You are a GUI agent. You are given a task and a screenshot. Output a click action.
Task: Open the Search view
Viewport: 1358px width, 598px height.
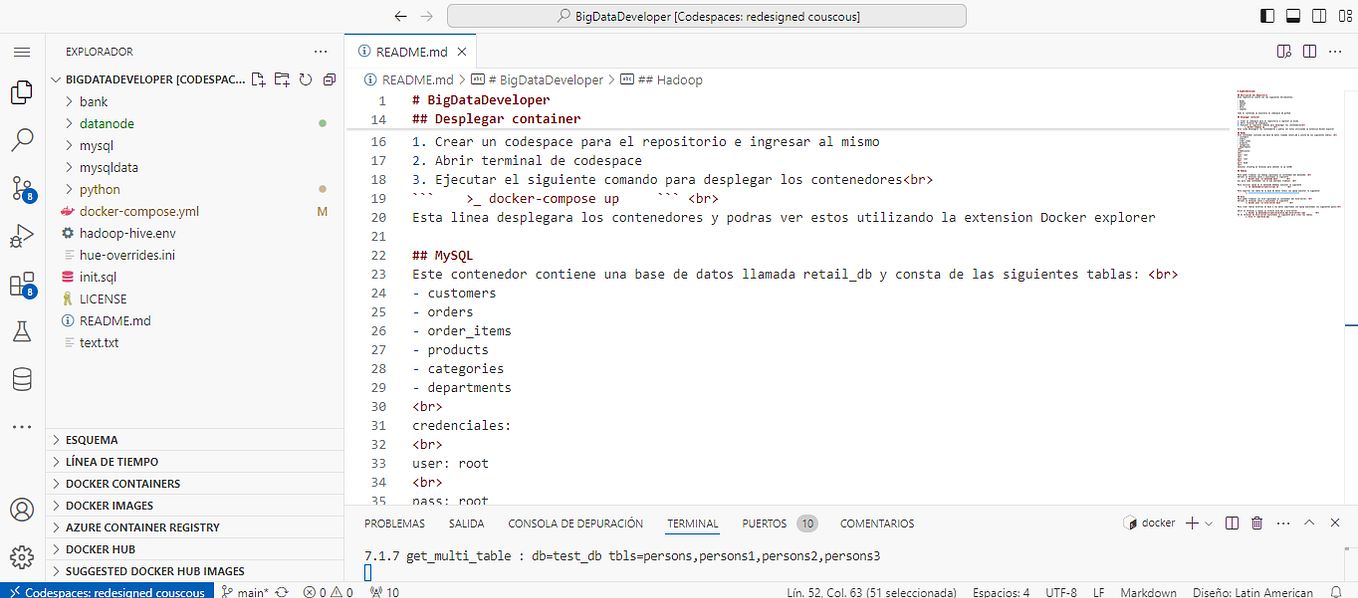click(22, 139)
